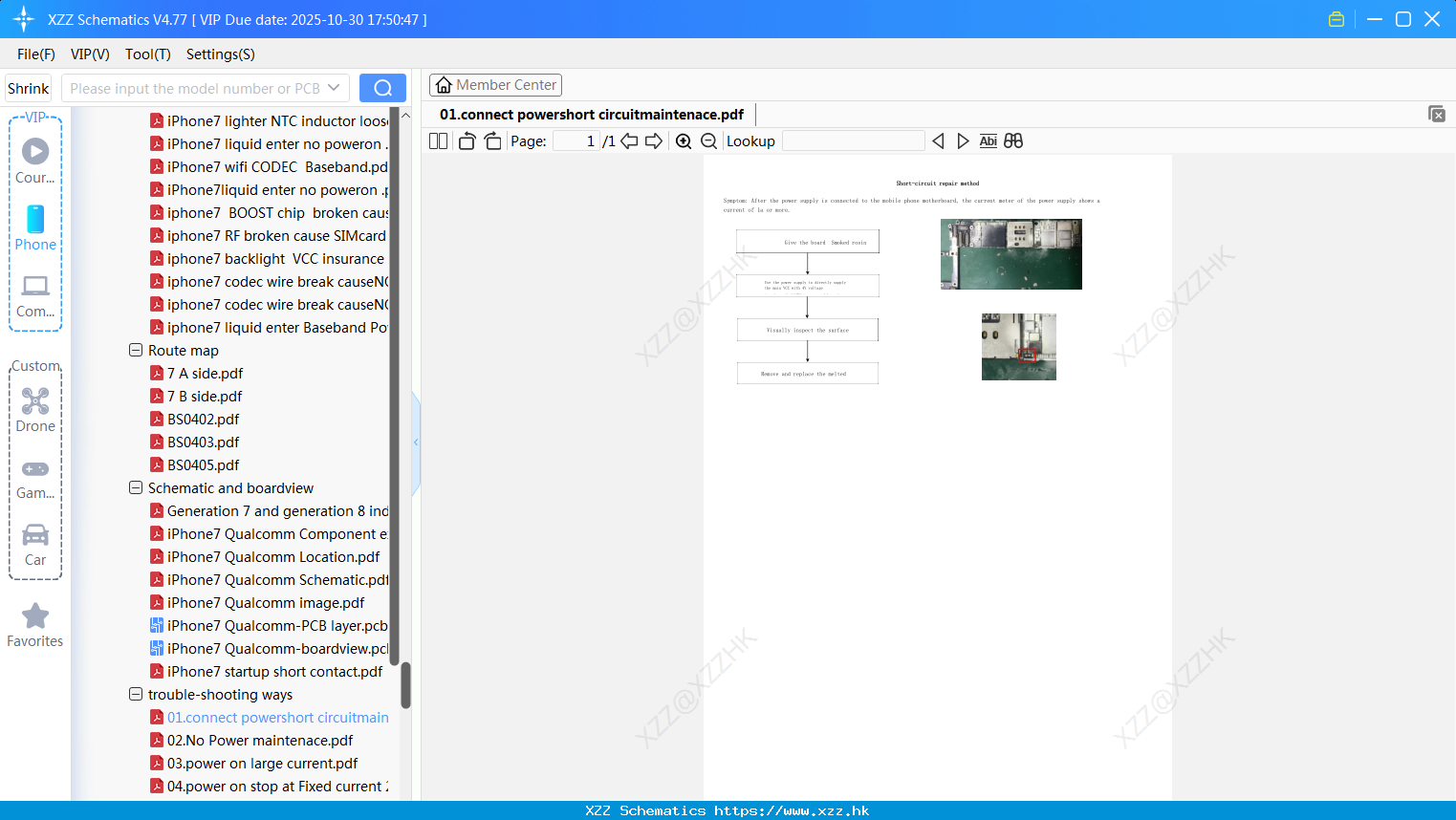The image size is (1456, 820).
Task: Open iphone7 backlight VCC insurance file
Action: 268,259
